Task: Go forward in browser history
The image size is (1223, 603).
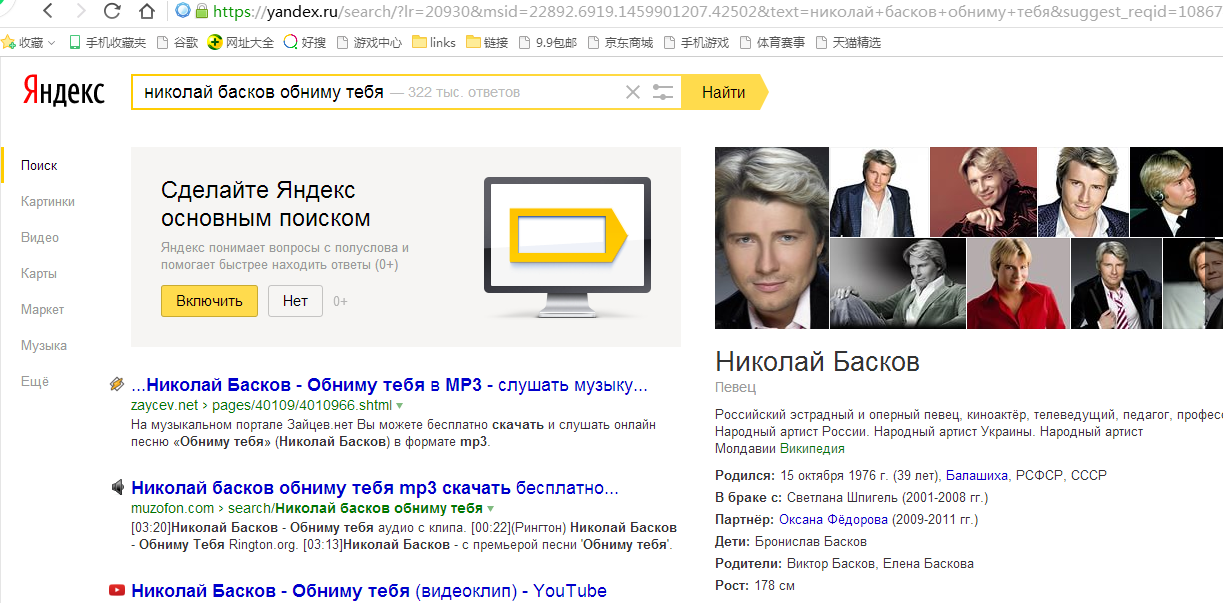Action: (x=80, y=12)
